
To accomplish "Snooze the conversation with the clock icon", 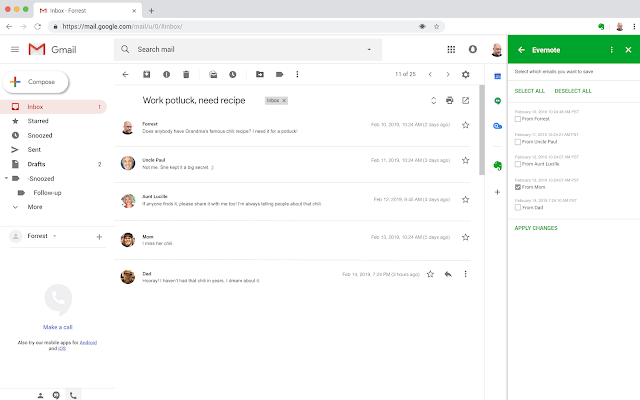I will click(x=233, y=74).
